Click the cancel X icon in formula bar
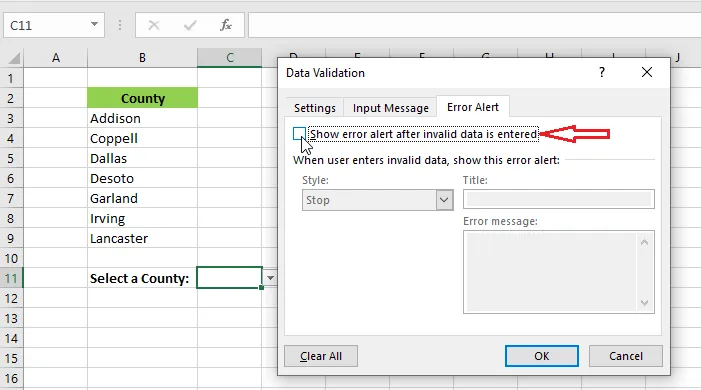The height and width of the screenshot is (390, 701). click(154, 25)
